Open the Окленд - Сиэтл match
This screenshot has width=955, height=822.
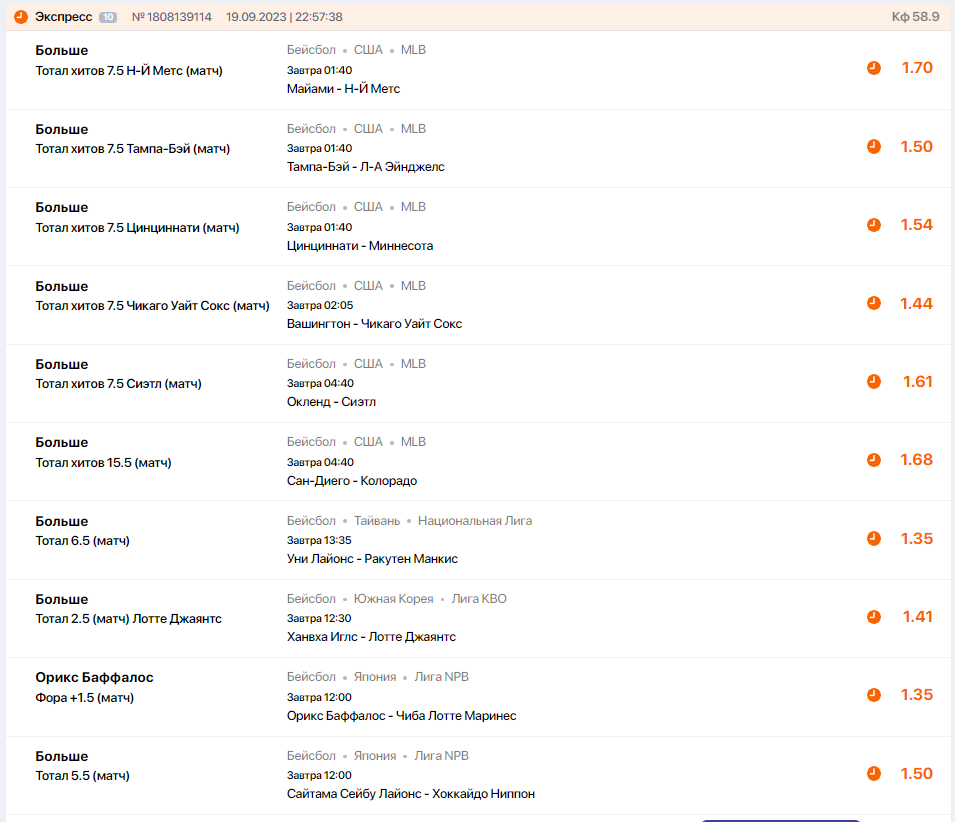coord(331,402)
